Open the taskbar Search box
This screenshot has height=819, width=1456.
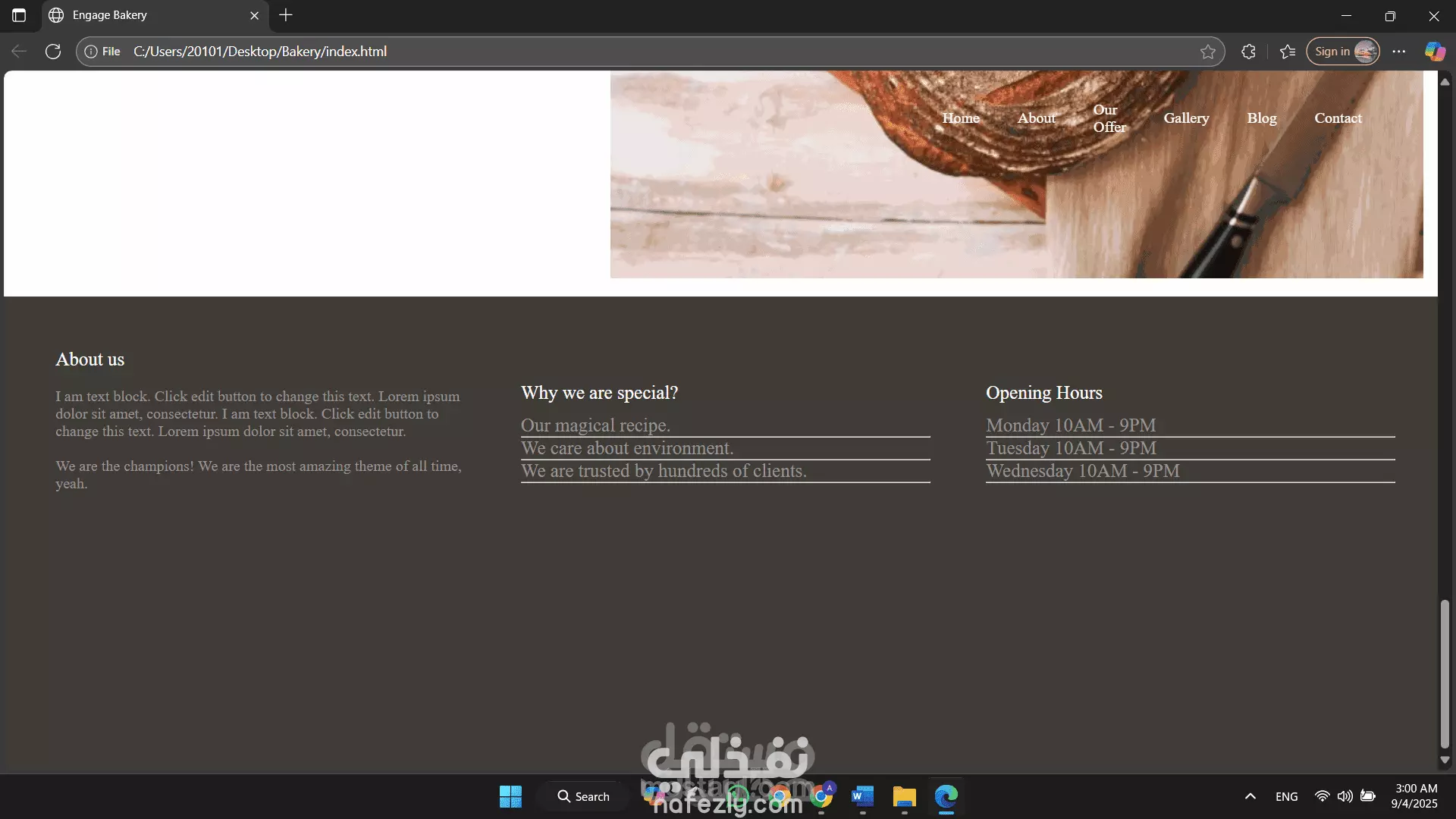pyautogui.click(x=583, y=796)
